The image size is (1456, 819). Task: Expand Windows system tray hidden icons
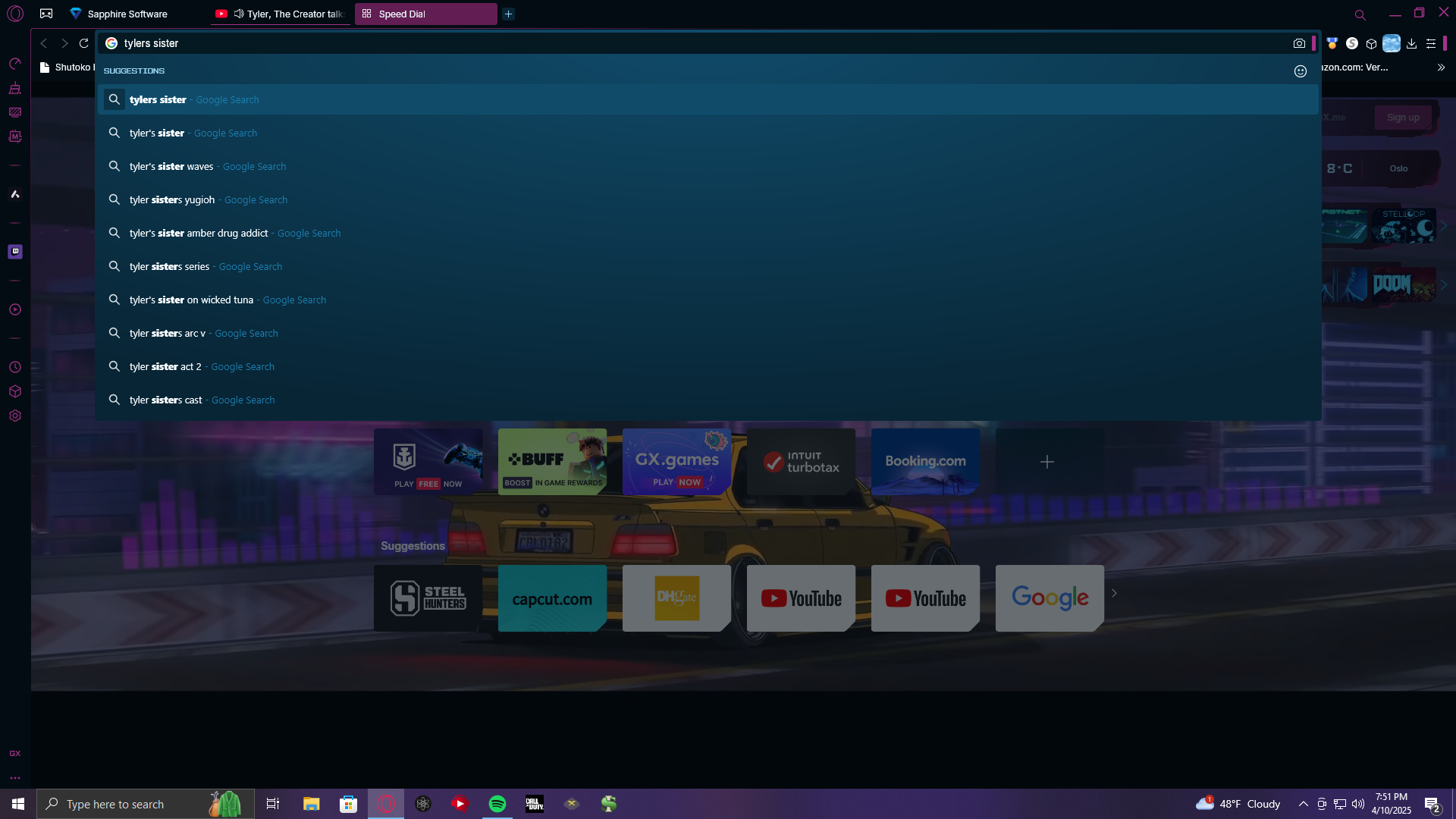point(1303,804)
